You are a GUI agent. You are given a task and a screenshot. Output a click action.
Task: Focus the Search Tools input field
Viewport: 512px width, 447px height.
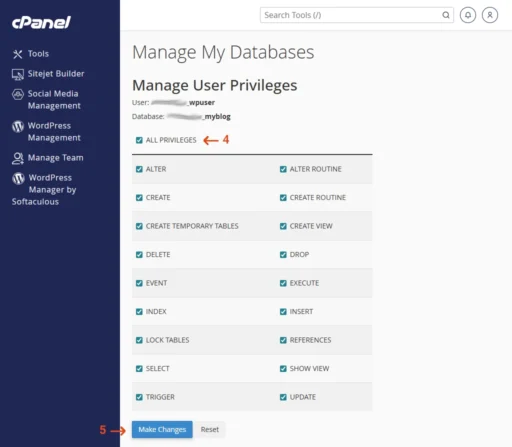coord(352,15)
